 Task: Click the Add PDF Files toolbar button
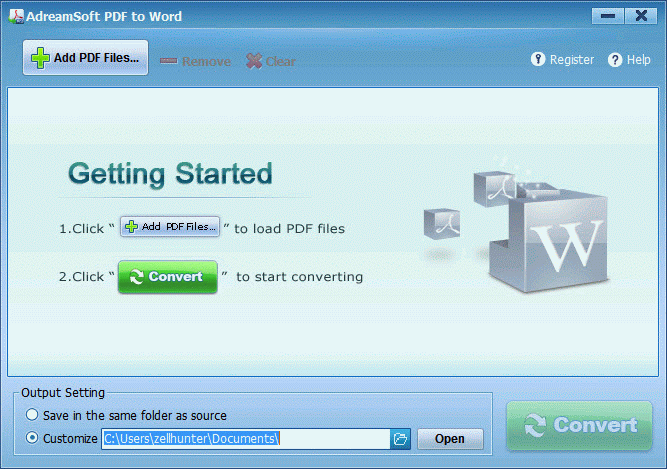(86, 58)
